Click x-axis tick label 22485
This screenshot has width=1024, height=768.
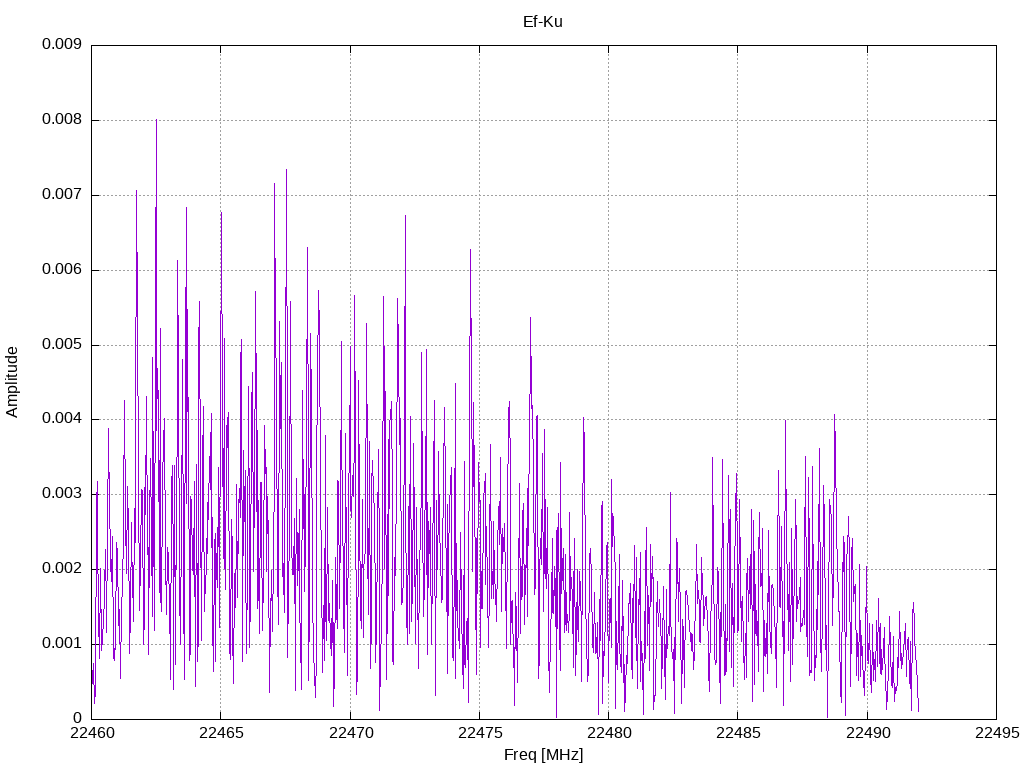[738, 733]
